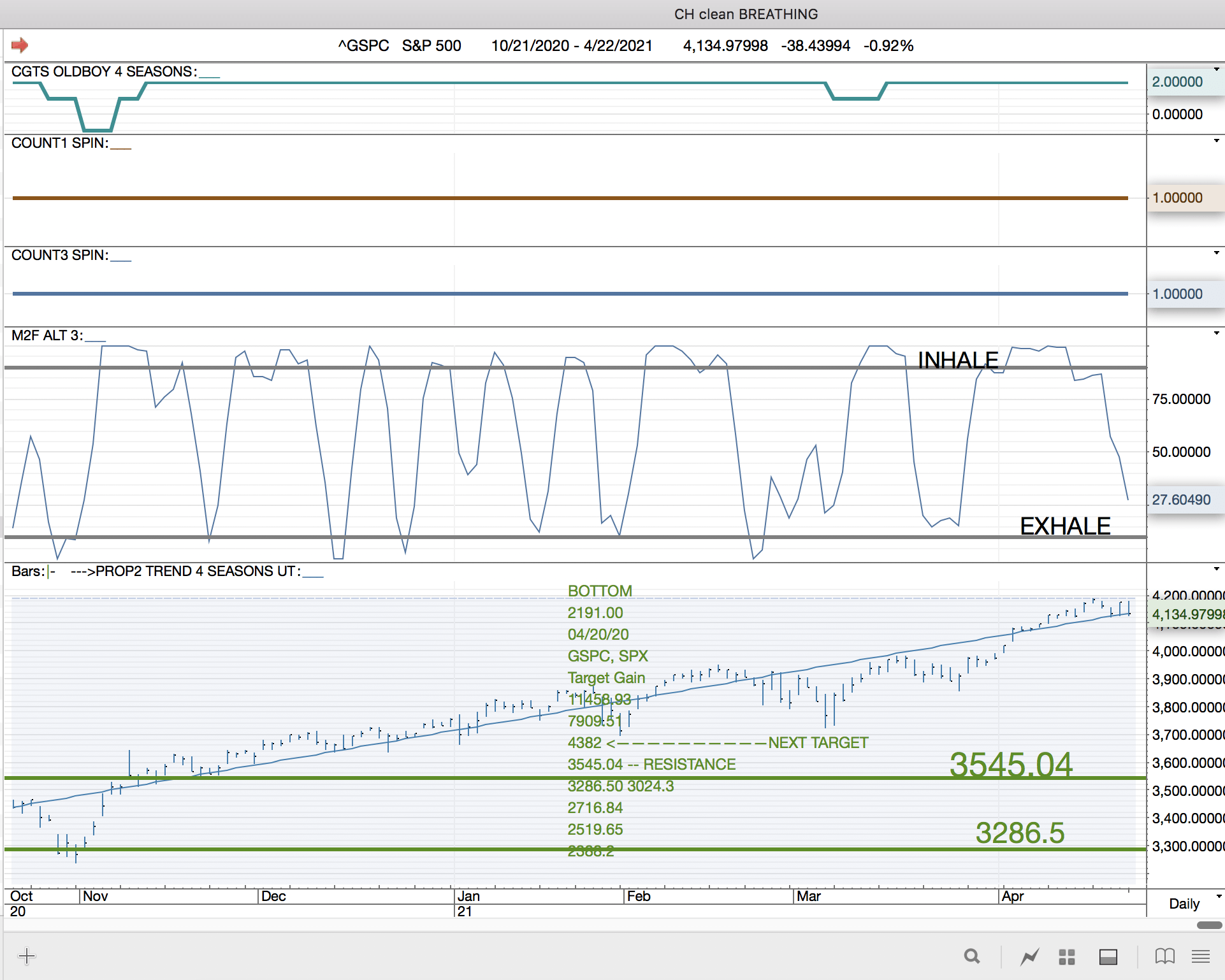Open the M2F ALT 3 pane dropdown arrow
Image resolution: width=1225 pixels, height=980 pixels.
point(1216,333)
